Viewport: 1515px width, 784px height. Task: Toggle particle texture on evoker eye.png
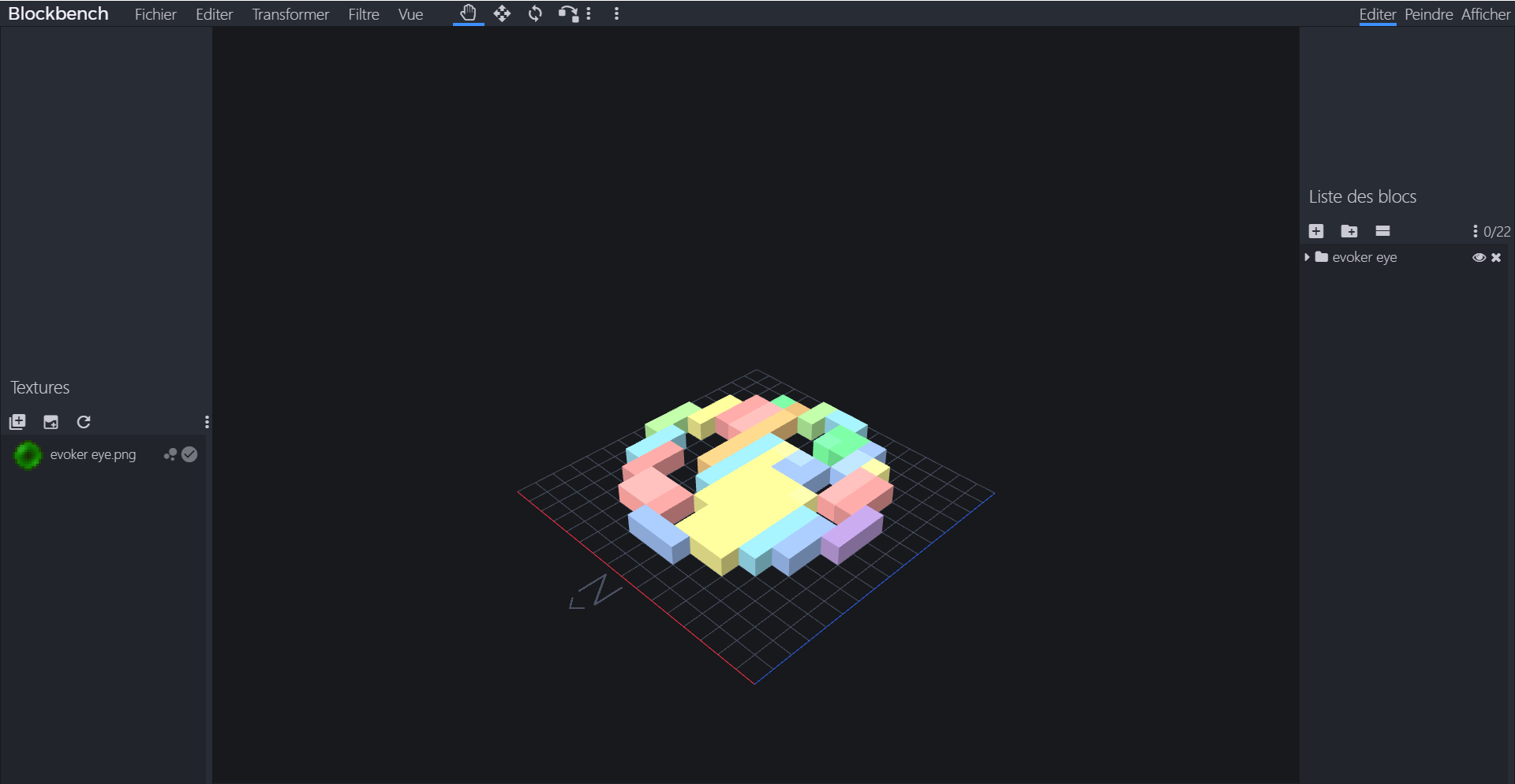[x=170, y=454]
